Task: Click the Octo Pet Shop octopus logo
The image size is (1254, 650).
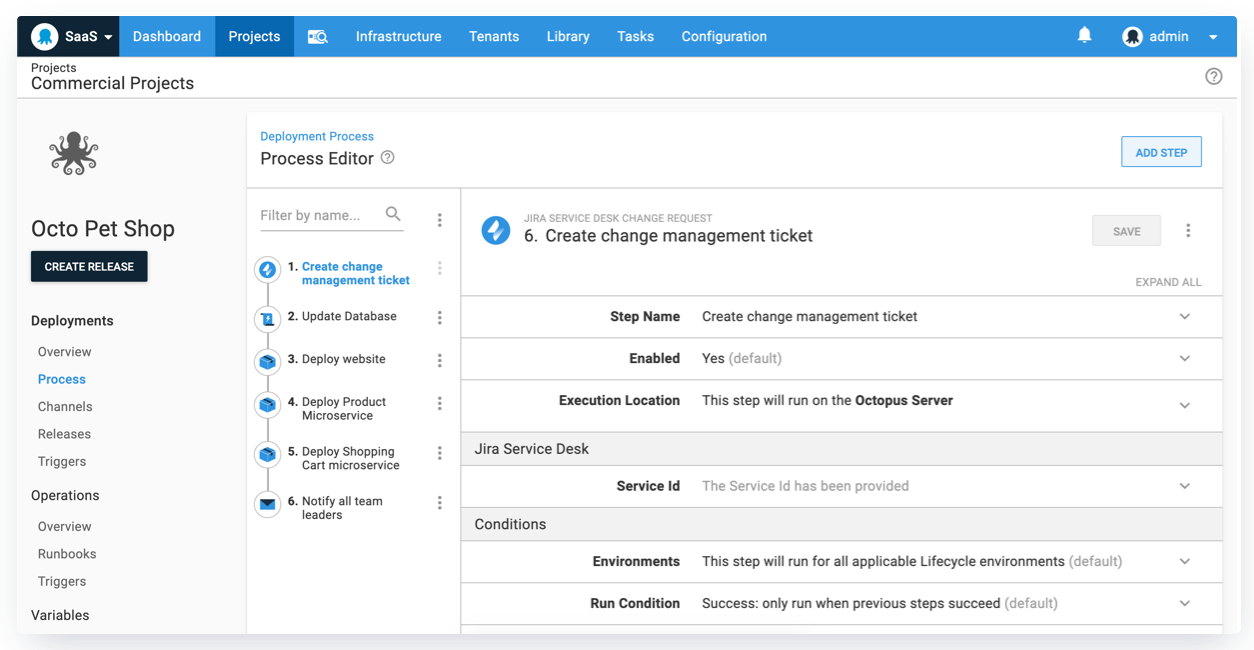Action: tap(73, 153)
